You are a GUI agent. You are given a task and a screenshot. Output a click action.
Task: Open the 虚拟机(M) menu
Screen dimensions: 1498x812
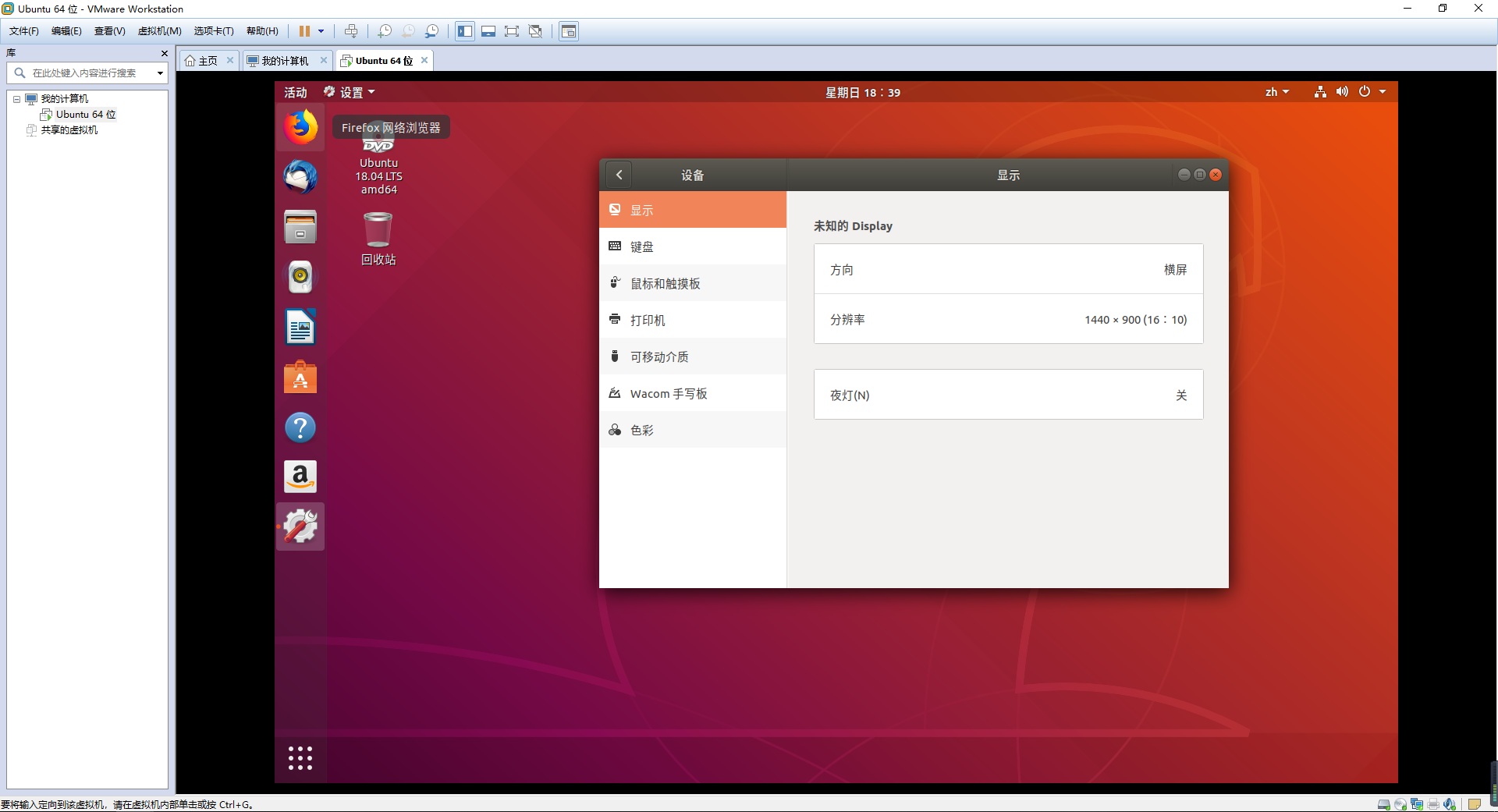(x=159, y=31)
